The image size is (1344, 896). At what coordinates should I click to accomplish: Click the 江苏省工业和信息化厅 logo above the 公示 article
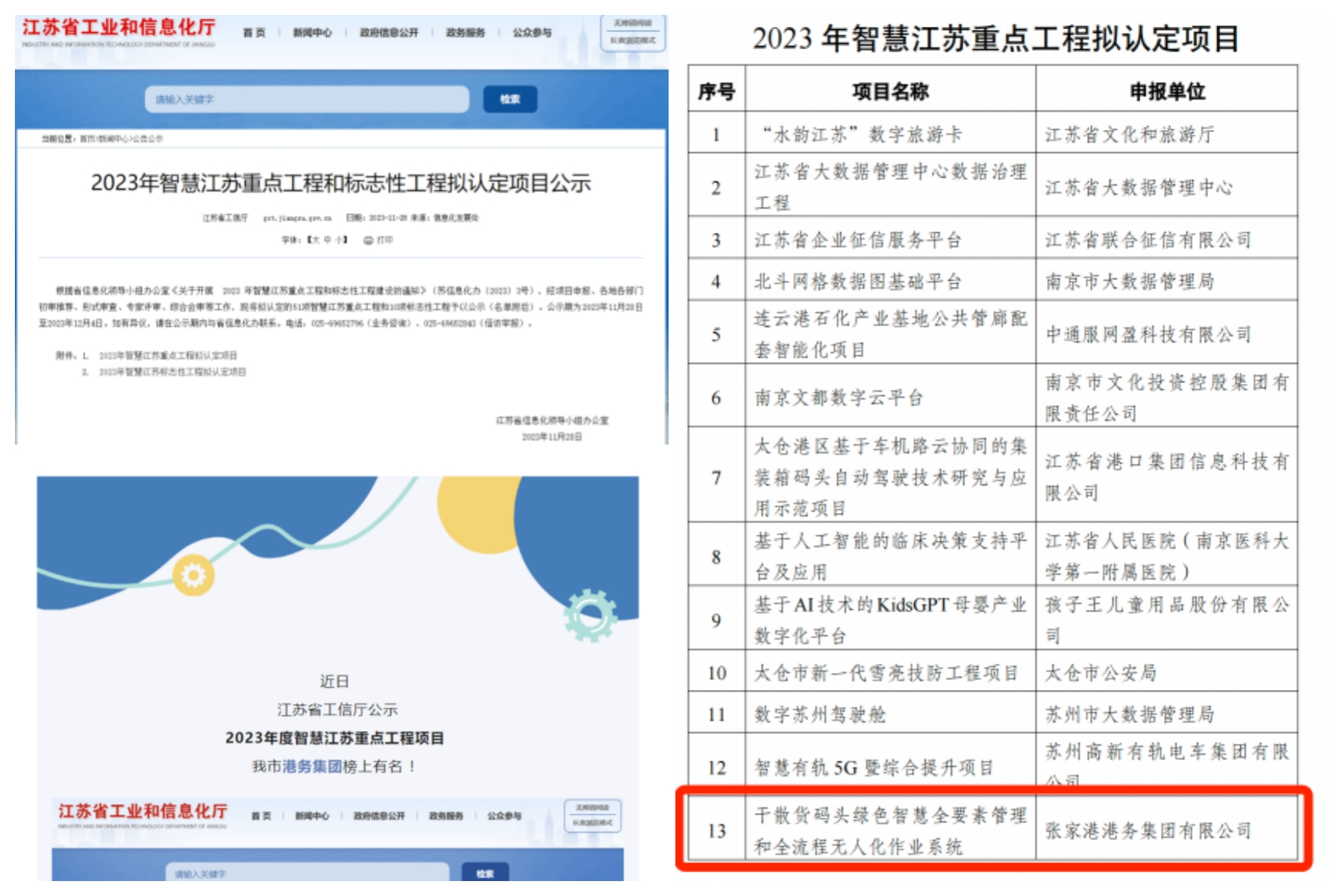click(119, 31)
